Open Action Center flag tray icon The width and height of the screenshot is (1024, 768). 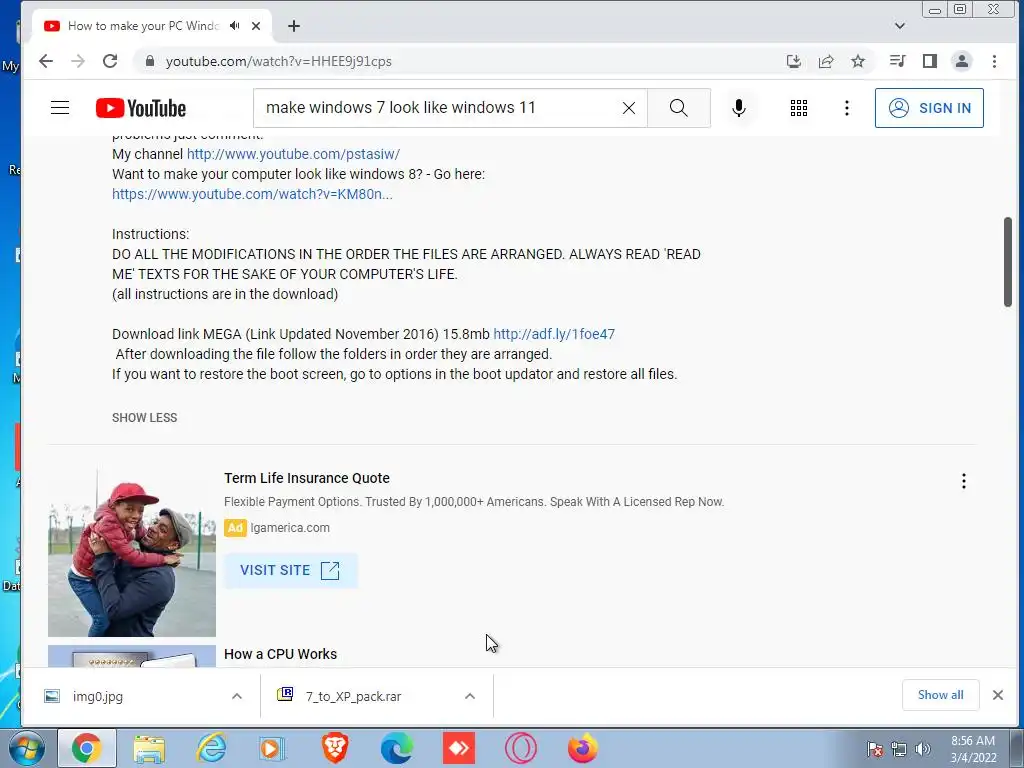tap(875, 749)
